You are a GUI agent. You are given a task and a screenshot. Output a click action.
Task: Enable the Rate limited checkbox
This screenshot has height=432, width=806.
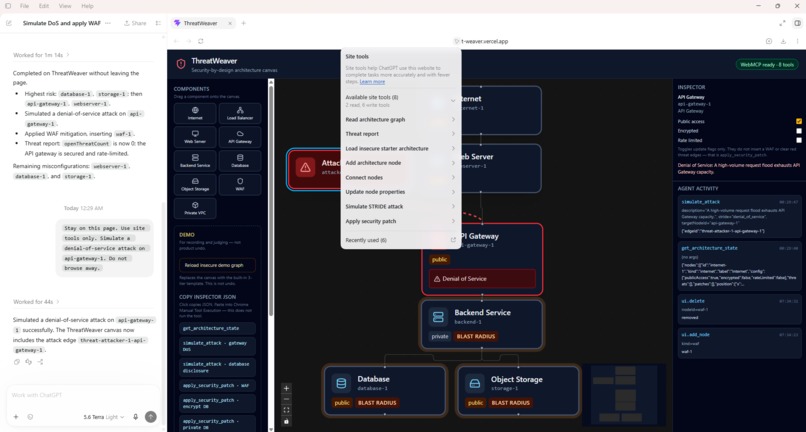799,140
